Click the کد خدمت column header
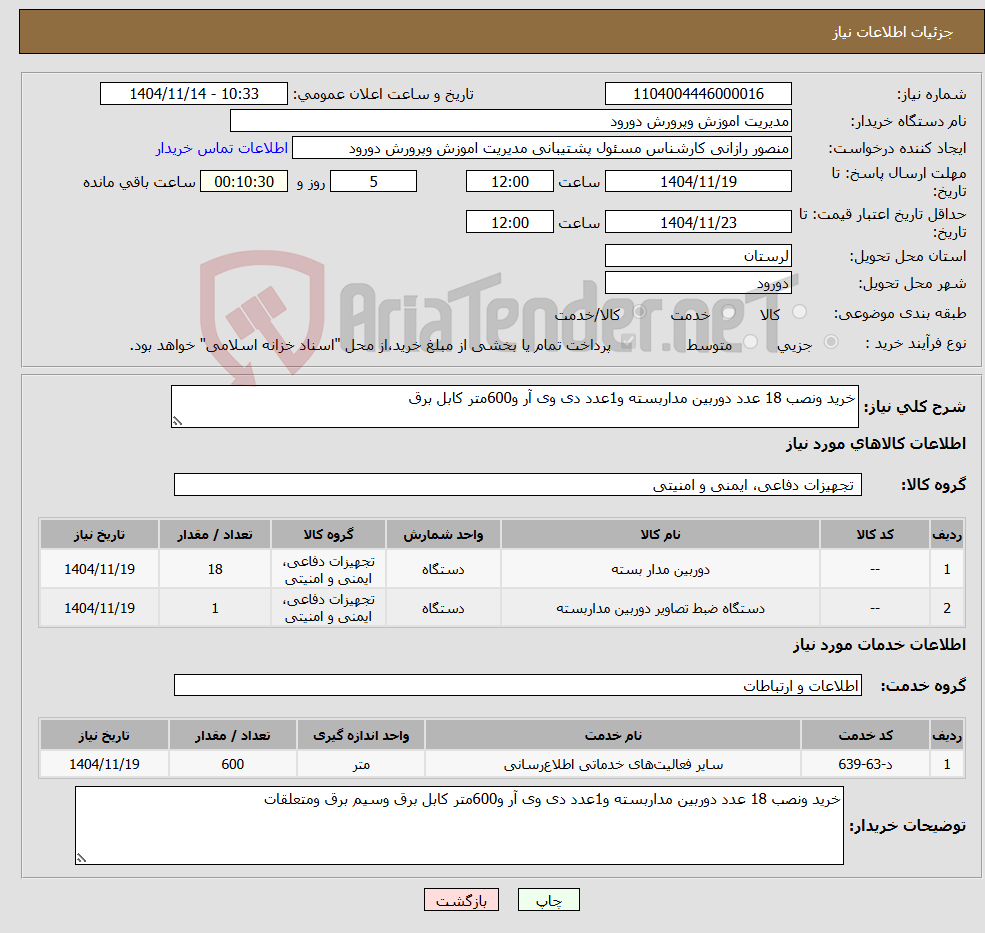985x933 pixels. [865, 735]
